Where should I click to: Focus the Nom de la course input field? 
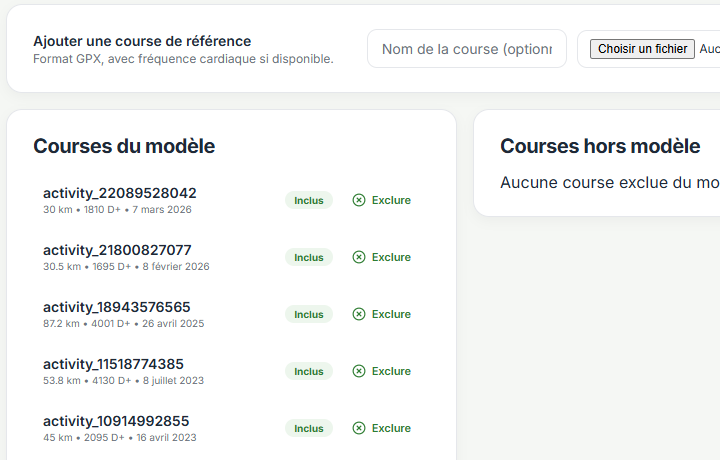(467, 49)
